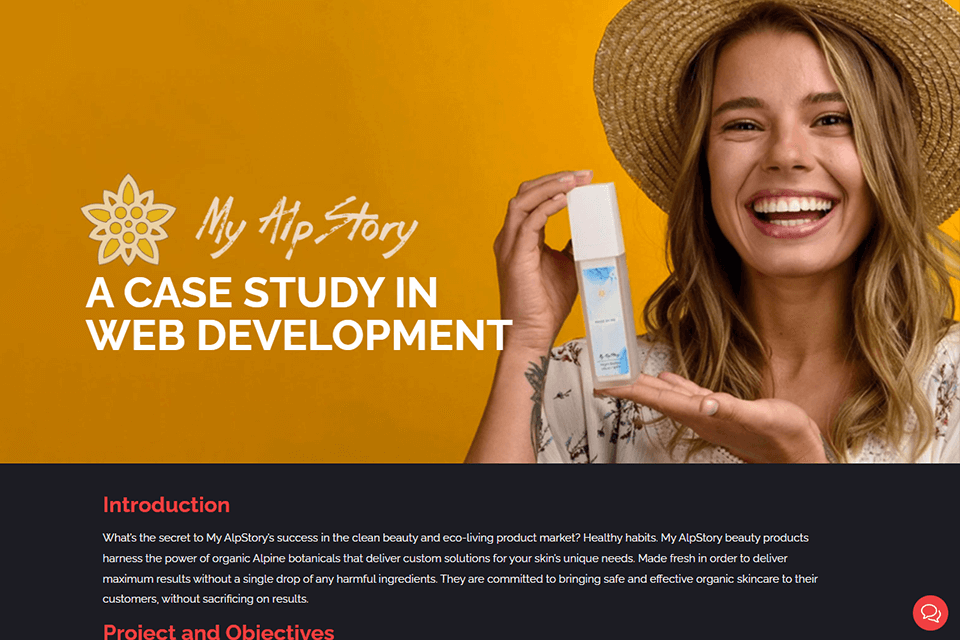
Task: Click the My AlpStory script wordmark
Action: click(306, 226)
